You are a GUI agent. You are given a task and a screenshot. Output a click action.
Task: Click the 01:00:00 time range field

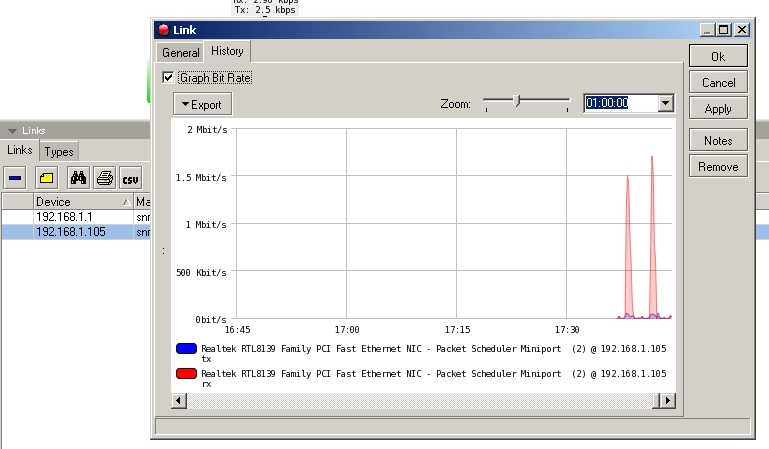point(621,103)
